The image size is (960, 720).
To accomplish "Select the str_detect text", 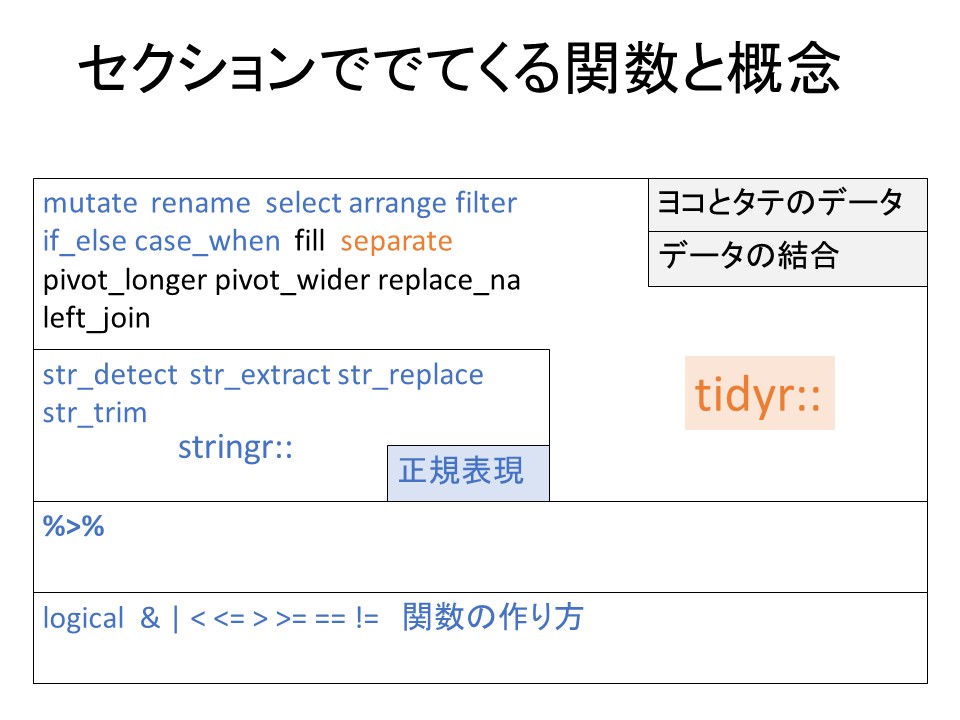I will [111, 375].
